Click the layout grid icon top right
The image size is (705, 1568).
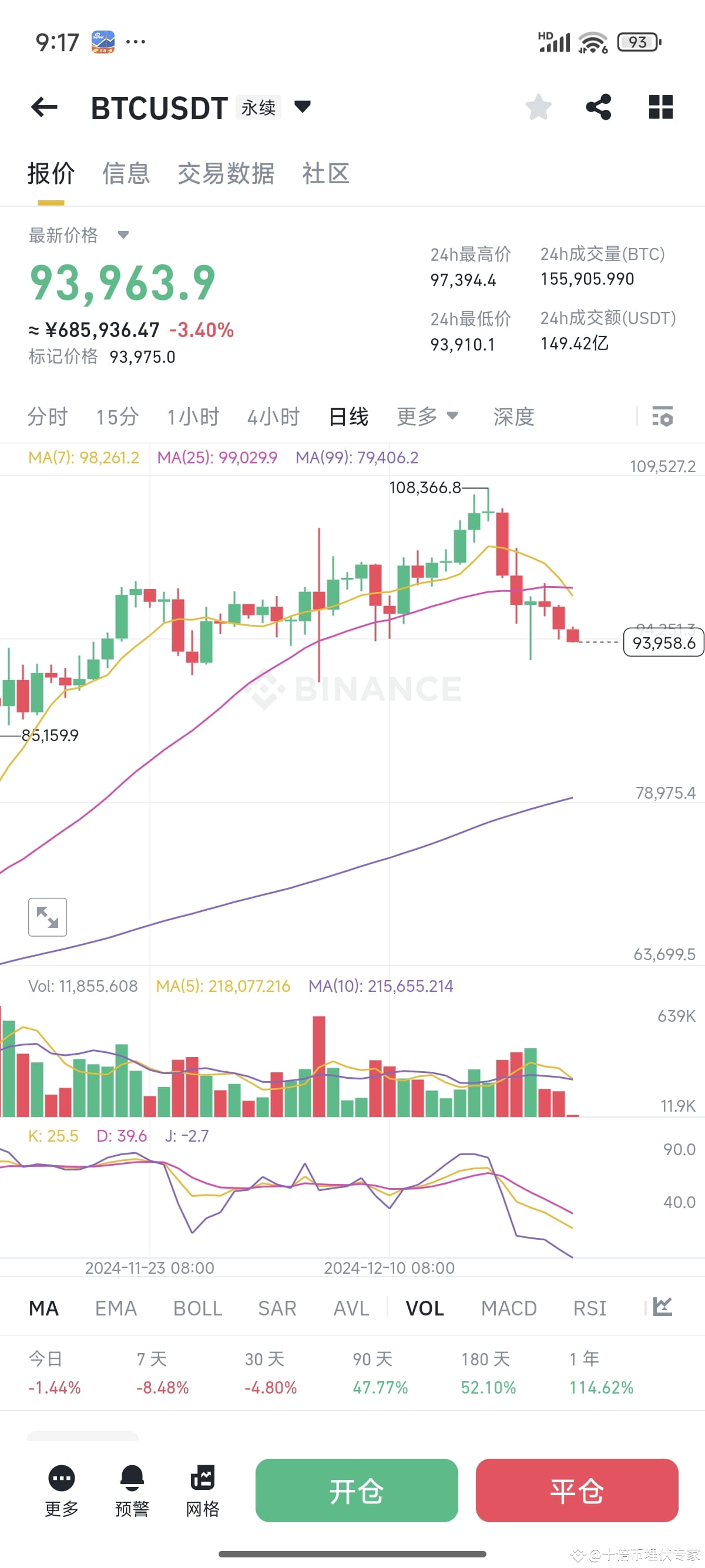pyautogui.click(x=660, y=107)
